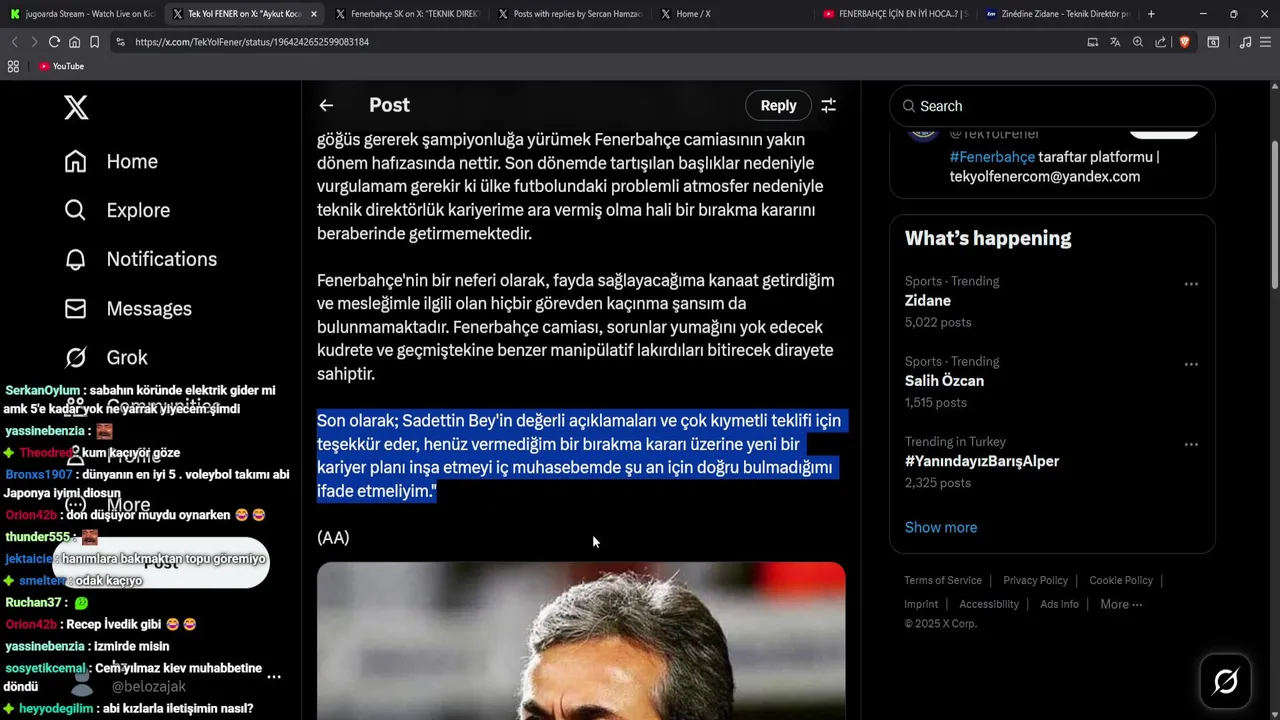Screen dimensions: 1280x720
Task: Switch to Sercan Hamzaoğlu posts tab
Action: 570,14
